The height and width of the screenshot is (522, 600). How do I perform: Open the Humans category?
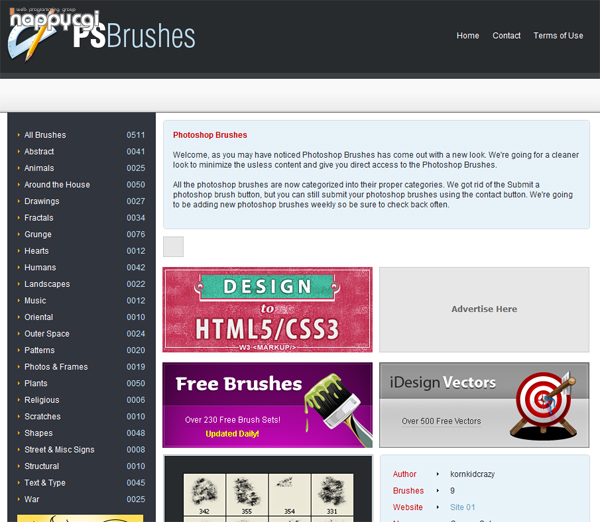tap(40, 267)
